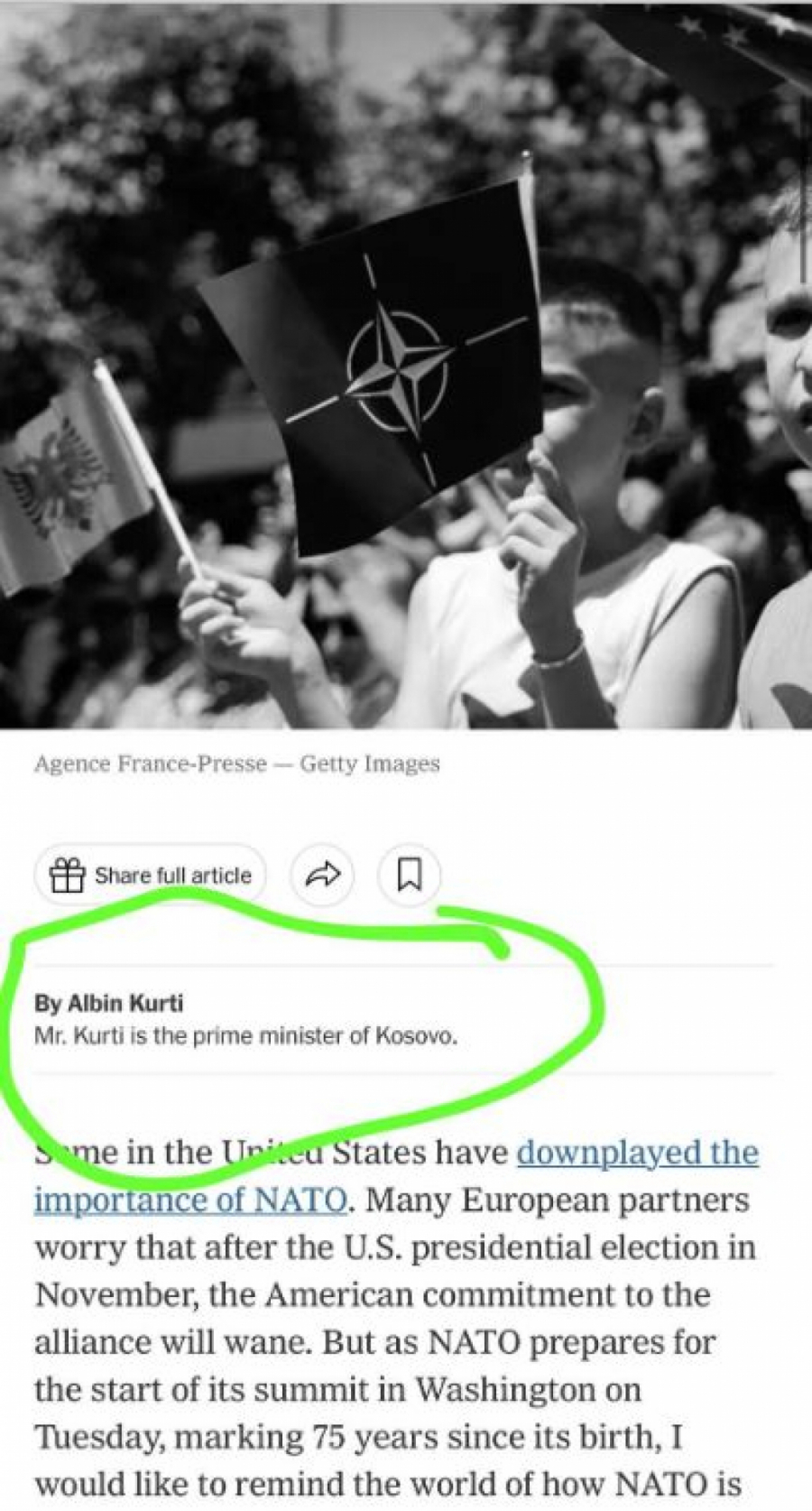
Task: Click the 'prime minister of Kosovo' bio line
Action: (x=245, y=1035)
